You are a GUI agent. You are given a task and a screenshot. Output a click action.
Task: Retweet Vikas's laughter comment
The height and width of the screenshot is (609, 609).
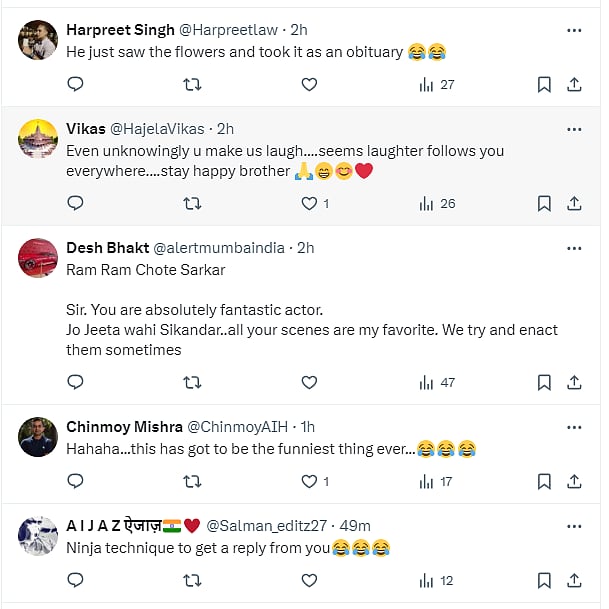pos(192,204)
